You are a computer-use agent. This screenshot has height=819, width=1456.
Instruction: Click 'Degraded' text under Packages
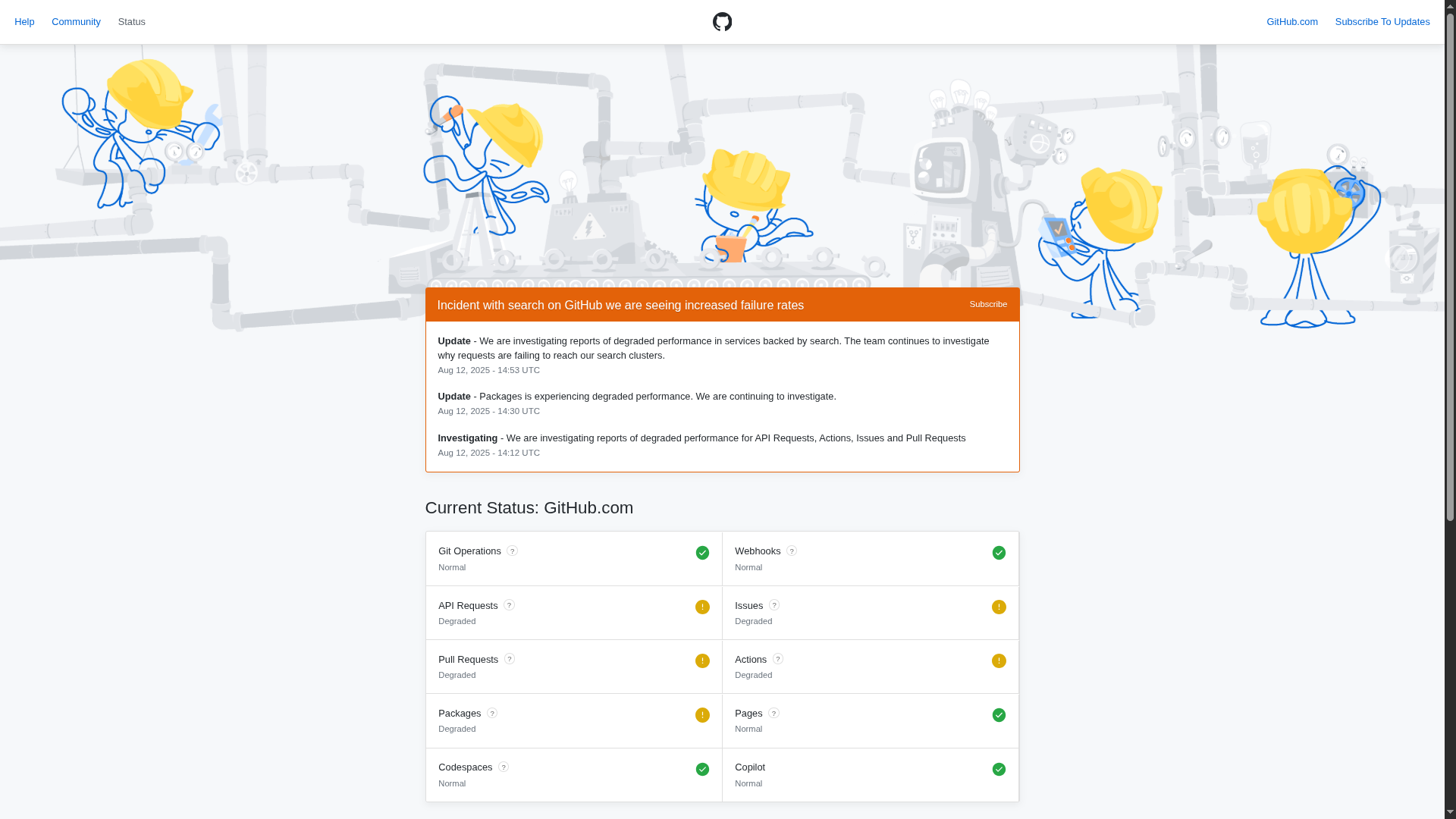pos(457,729)
